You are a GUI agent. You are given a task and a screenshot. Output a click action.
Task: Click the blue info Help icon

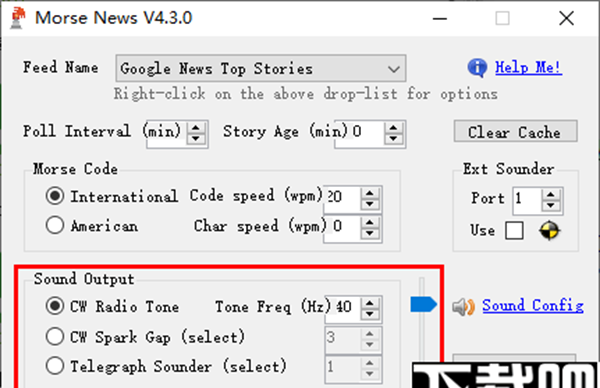point(477,68)
